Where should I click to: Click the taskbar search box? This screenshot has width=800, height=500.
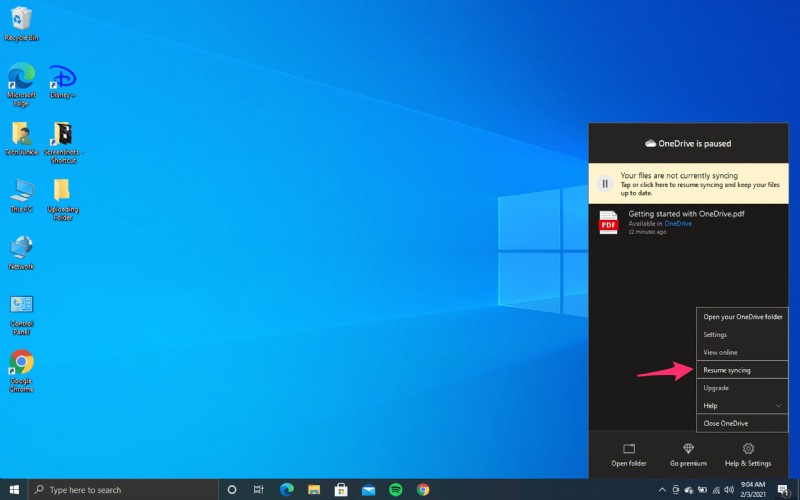(123, 490)
